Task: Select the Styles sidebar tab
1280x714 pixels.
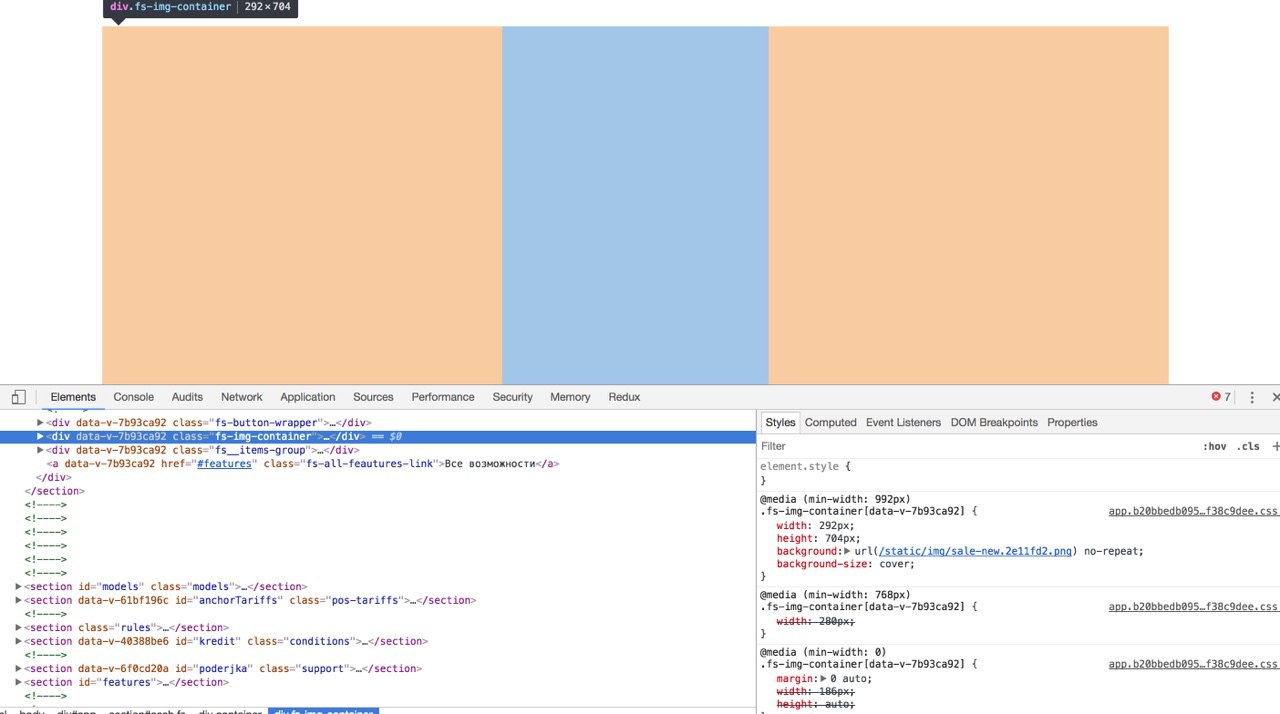Action: pos(780,423)
